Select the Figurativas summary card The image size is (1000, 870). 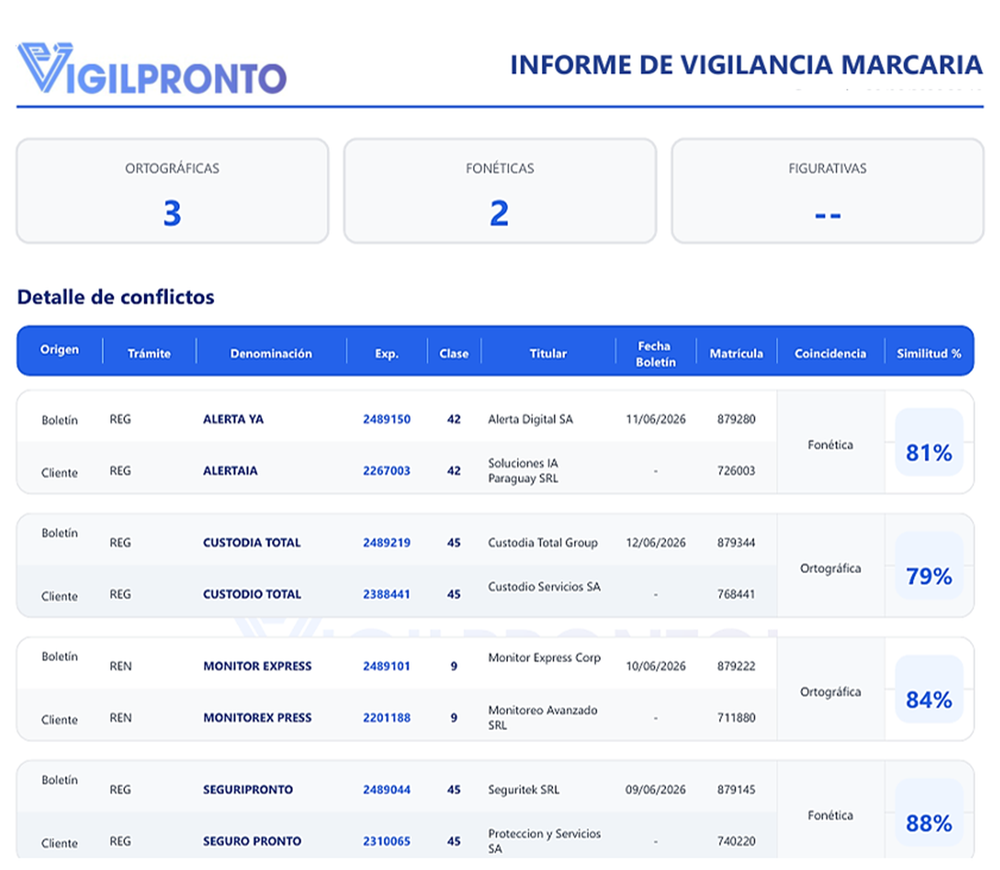(828, 191)
